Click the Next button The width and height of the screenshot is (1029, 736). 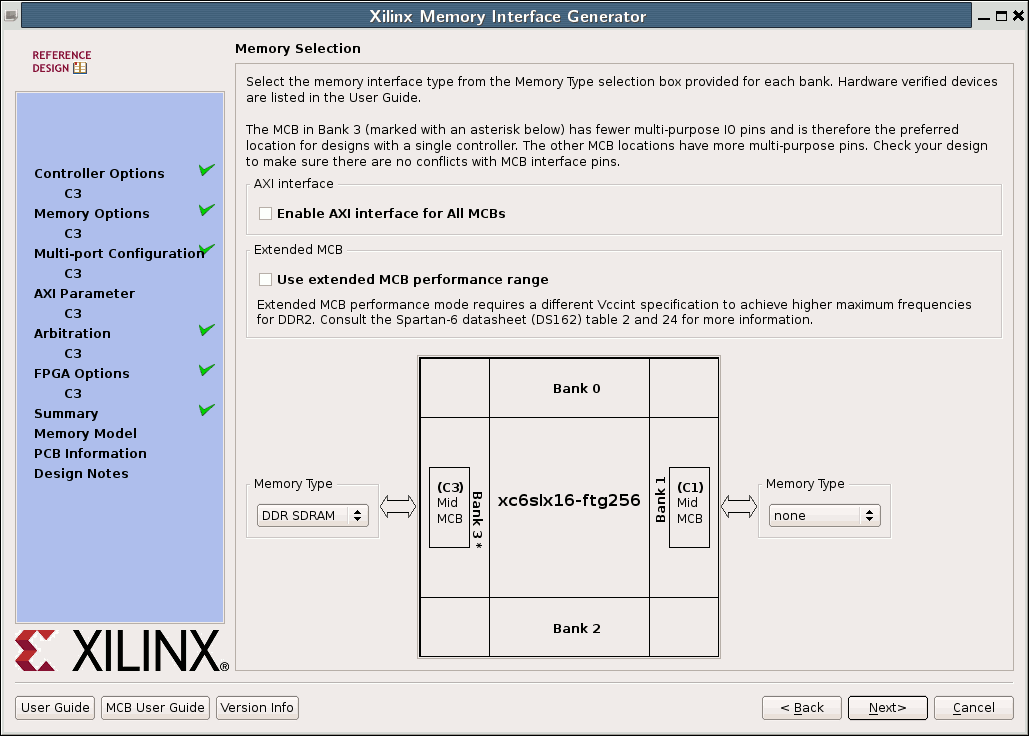(x=887, y=708)
